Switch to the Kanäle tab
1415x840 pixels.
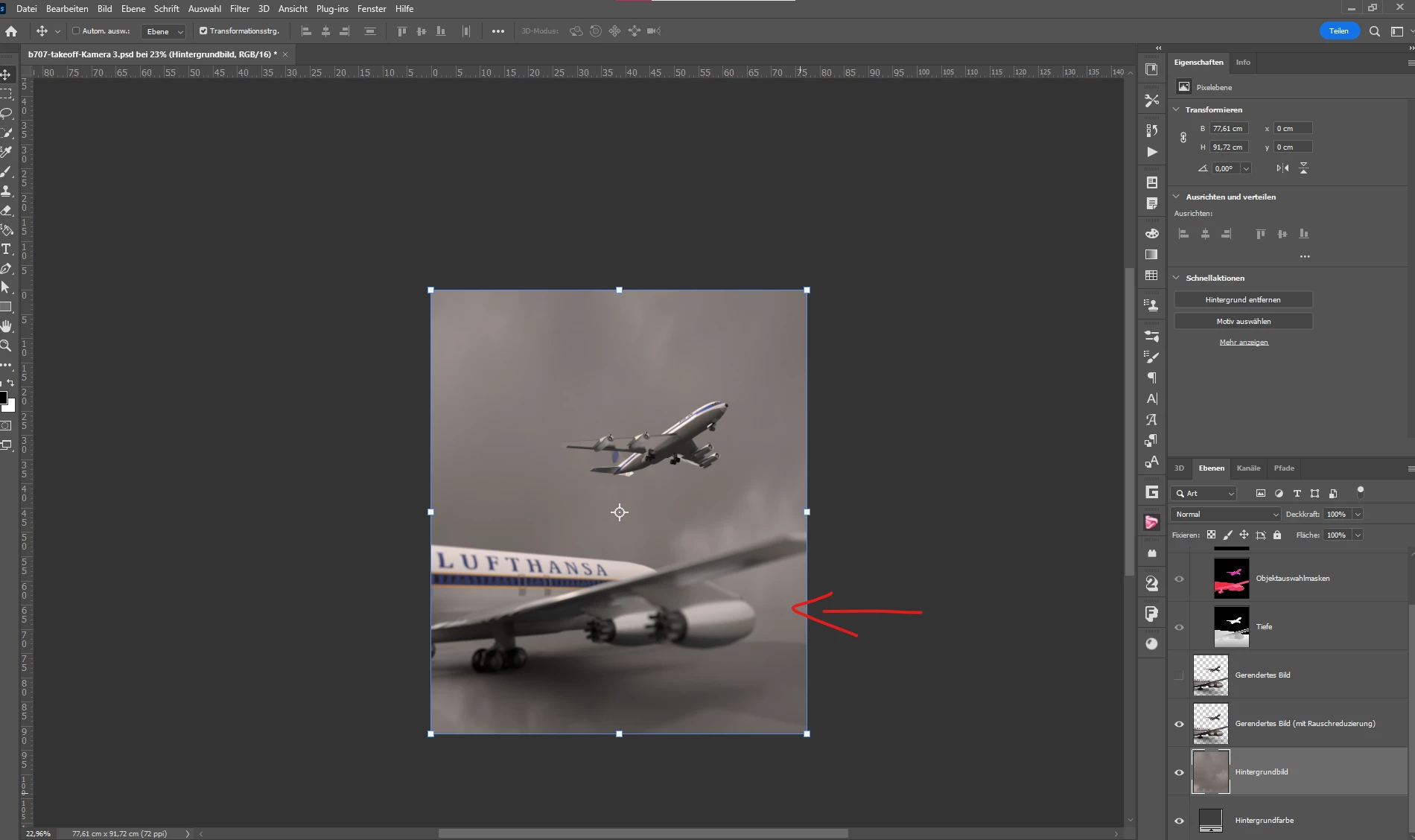(x=1248, y=468)
